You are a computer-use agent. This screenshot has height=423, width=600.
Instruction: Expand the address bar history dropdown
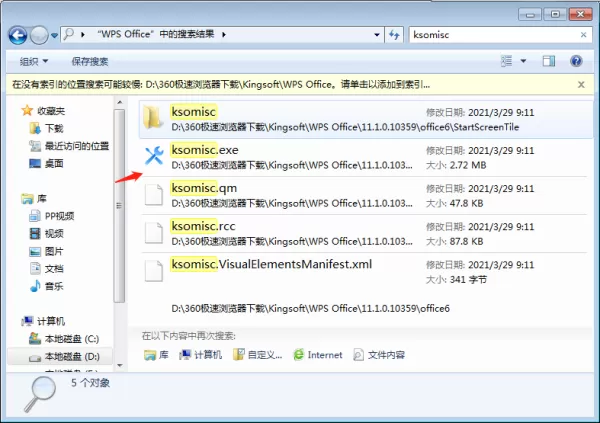[377, 35]
